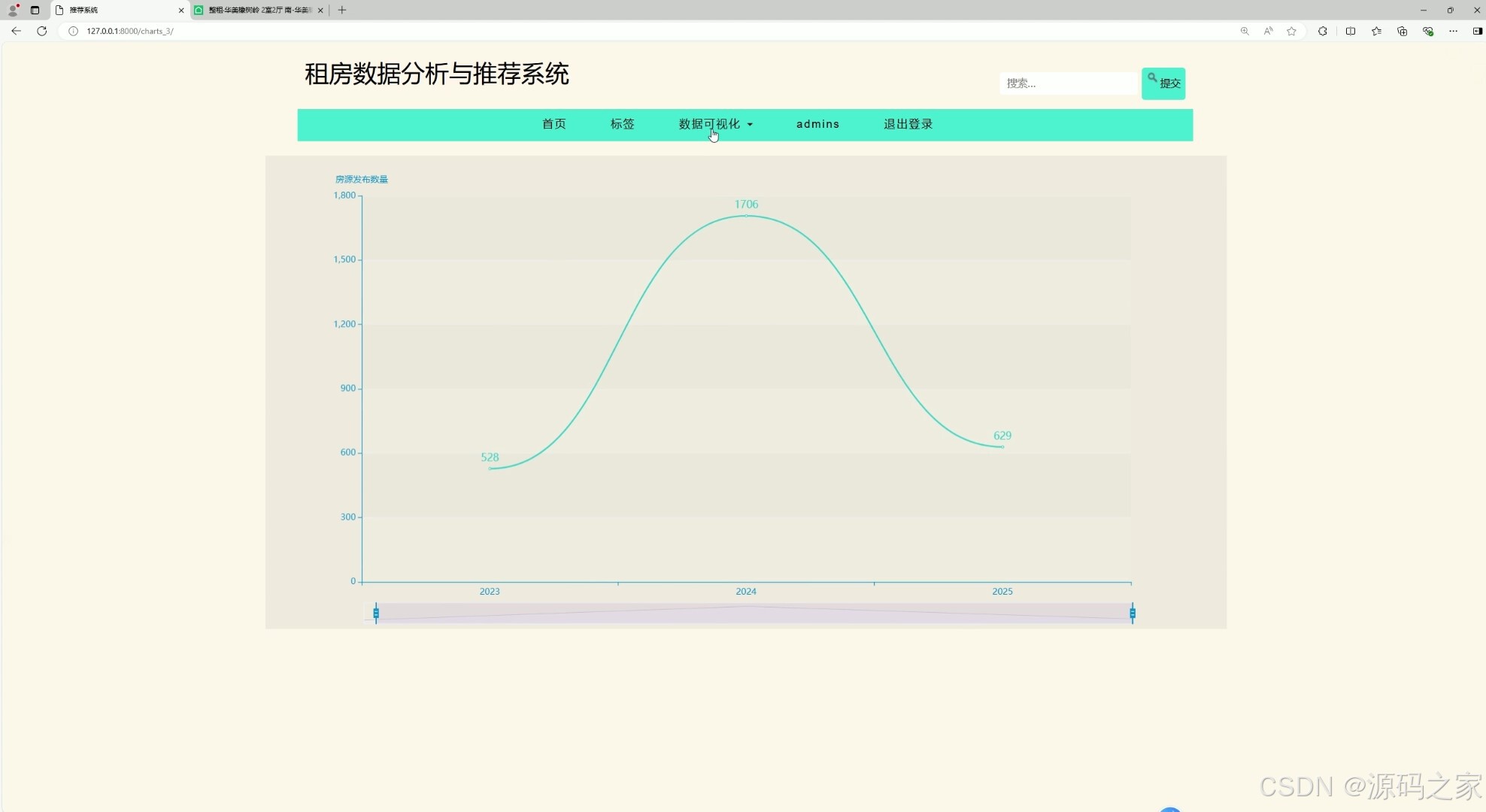Click the right data zoom slider handle
Image resolution: width=1486 pixels, height=812 pixels.
click(x=1132, y=614)
